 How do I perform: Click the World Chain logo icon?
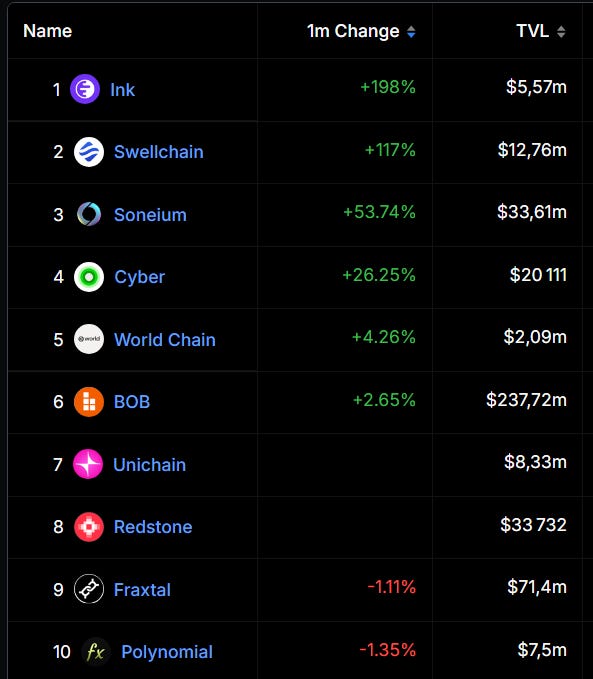click(x=89, y=339)
